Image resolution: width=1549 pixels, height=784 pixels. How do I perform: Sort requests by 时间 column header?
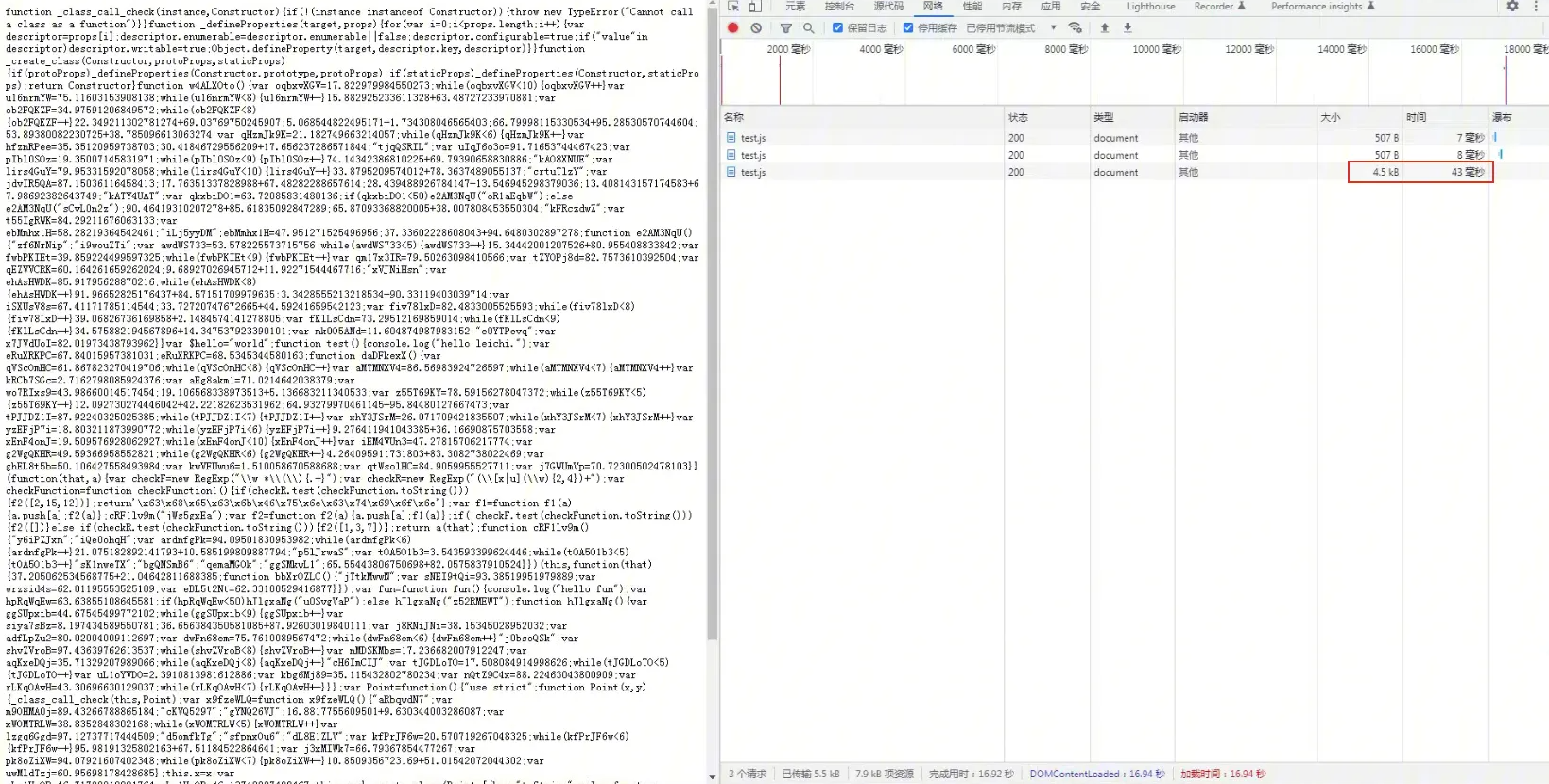point(1416,117)
